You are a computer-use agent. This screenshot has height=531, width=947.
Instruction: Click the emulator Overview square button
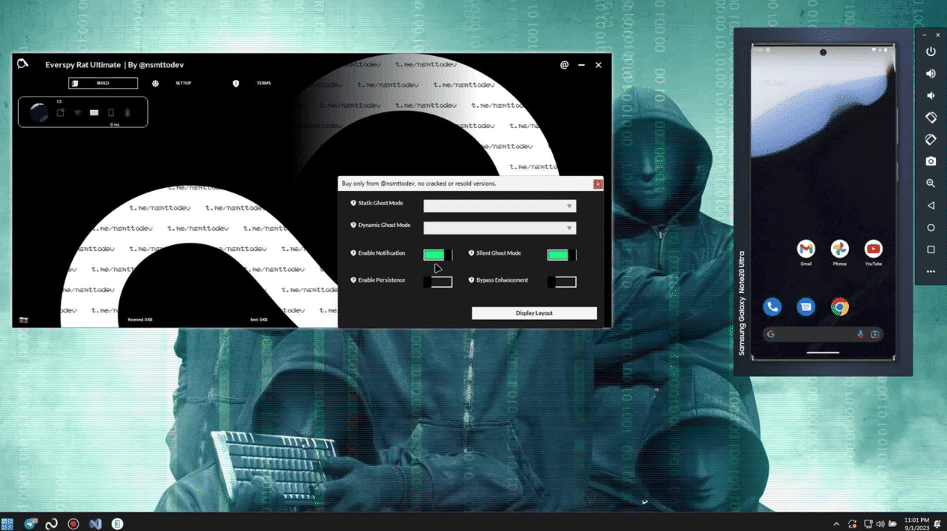pos(931,249)
